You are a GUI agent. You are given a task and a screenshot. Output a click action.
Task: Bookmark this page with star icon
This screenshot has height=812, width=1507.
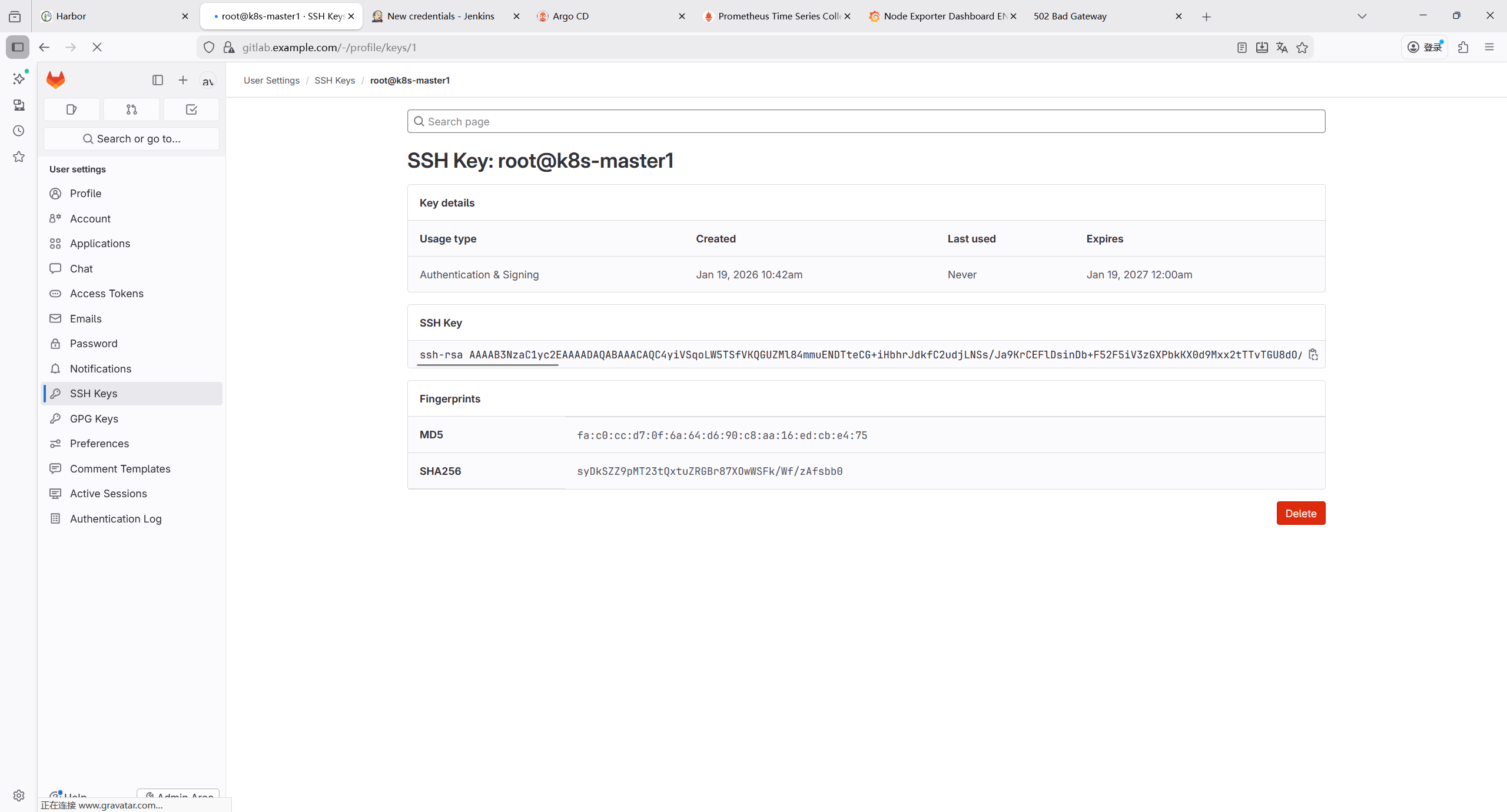coord(1302,48)
